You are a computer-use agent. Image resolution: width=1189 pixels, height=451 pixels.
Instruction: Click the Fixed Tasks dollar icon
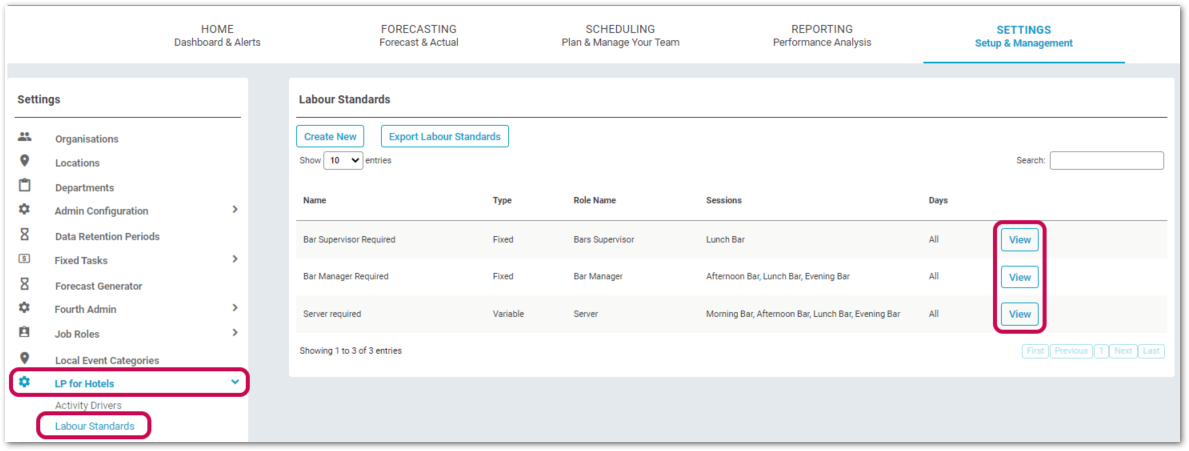coord(24,258)
